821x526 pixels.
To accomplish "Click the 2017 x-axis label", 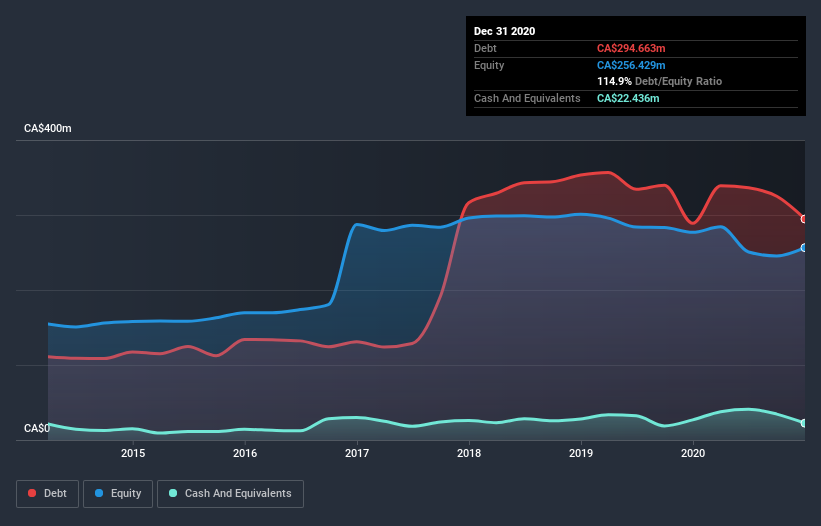I will point(357,453).
